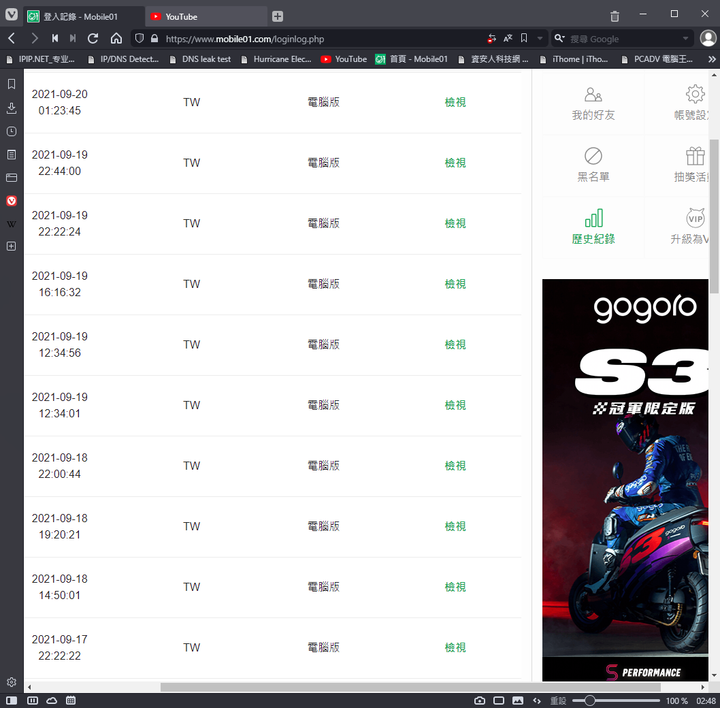Go forward to the next page
Image resolution: width=720 pixels, height=708 pixels.
[x=34, y=39]
